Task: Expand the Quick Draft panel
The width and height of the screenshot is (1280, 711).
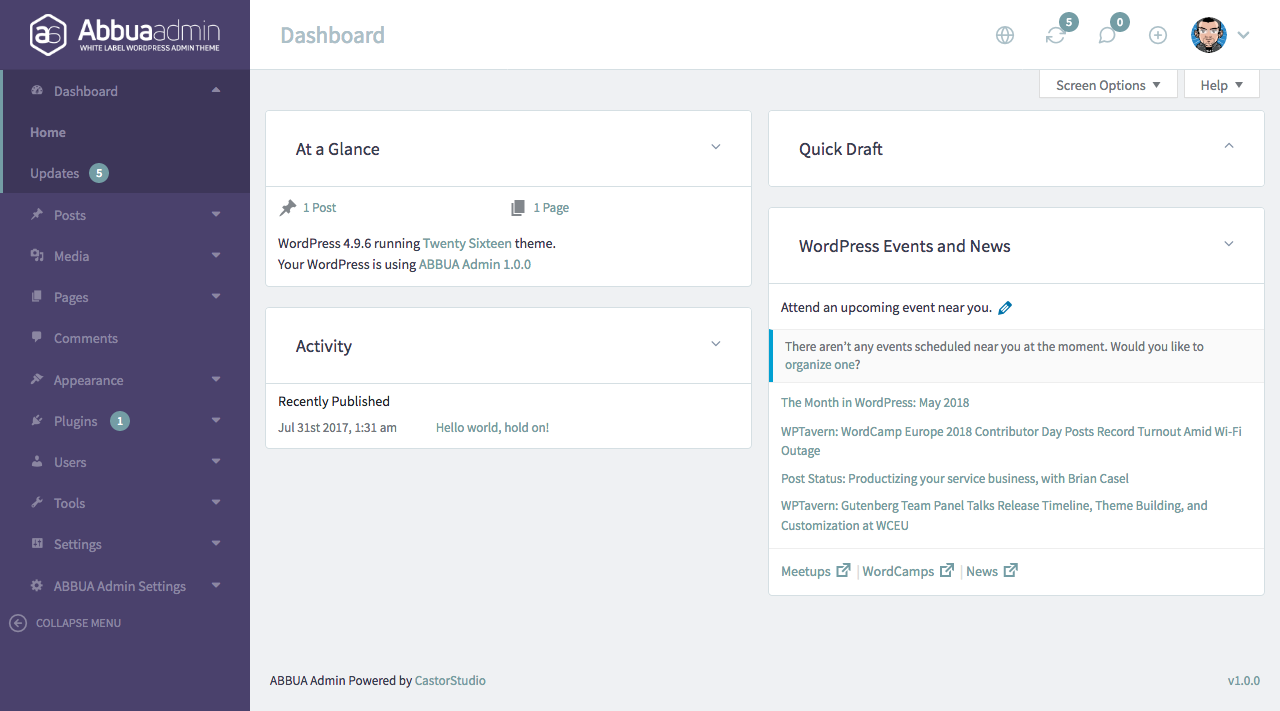Action: (x=1229, y=146)
